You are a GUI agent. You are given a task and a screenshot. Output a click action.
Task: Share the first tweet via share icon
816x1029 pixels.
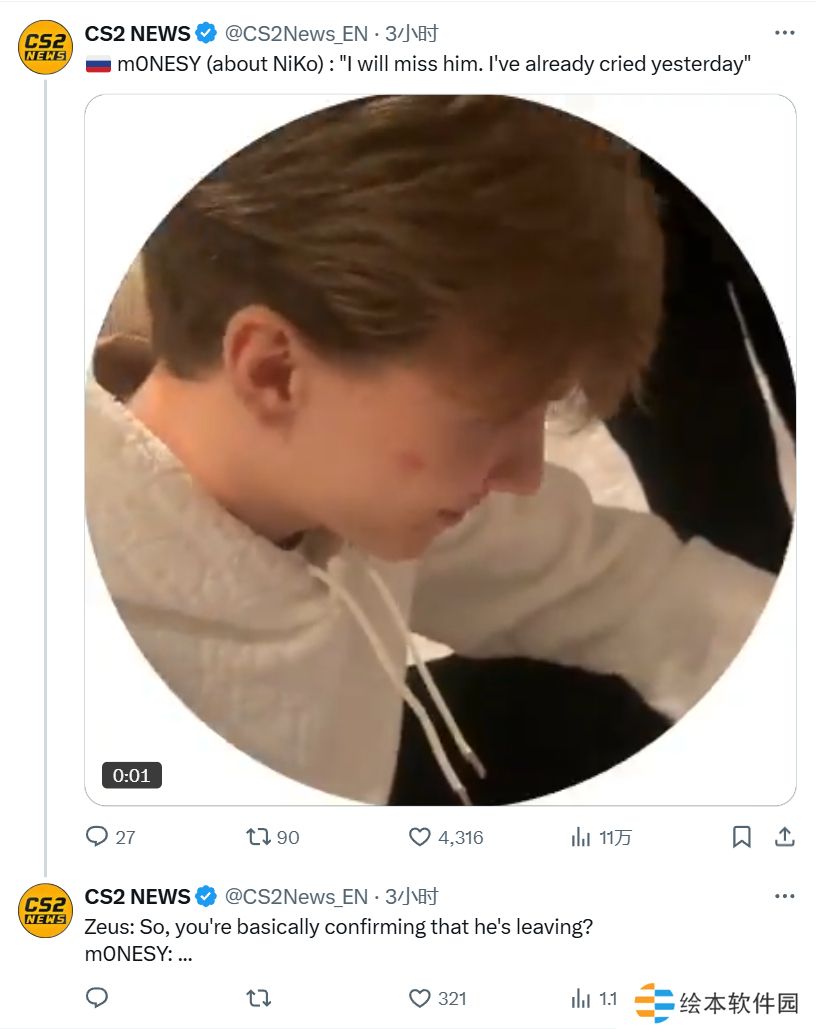(785, 836)
